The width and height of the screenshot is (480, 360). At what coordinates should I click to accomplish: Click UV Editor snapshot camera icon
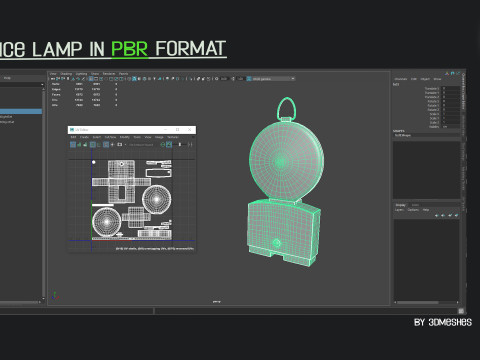pyautogui.click(x=119, y=145)
